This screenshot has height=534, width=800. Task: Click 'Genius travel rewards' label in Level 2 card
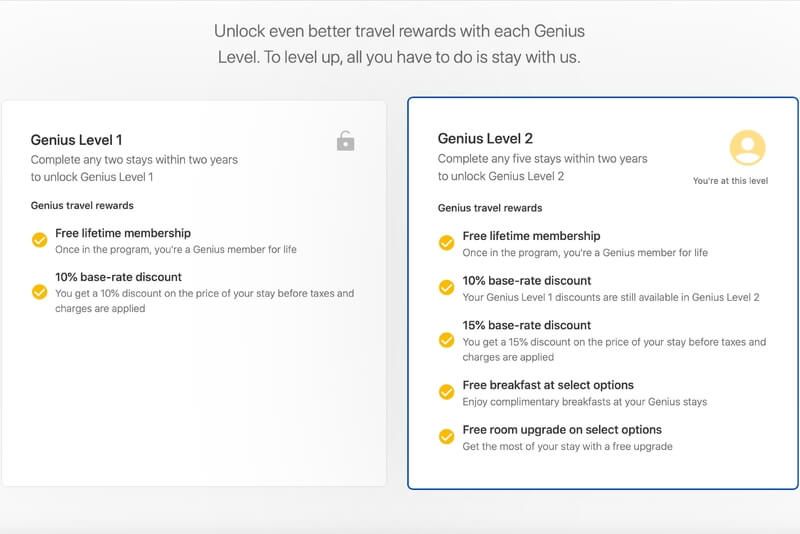[x=490, y=208]
